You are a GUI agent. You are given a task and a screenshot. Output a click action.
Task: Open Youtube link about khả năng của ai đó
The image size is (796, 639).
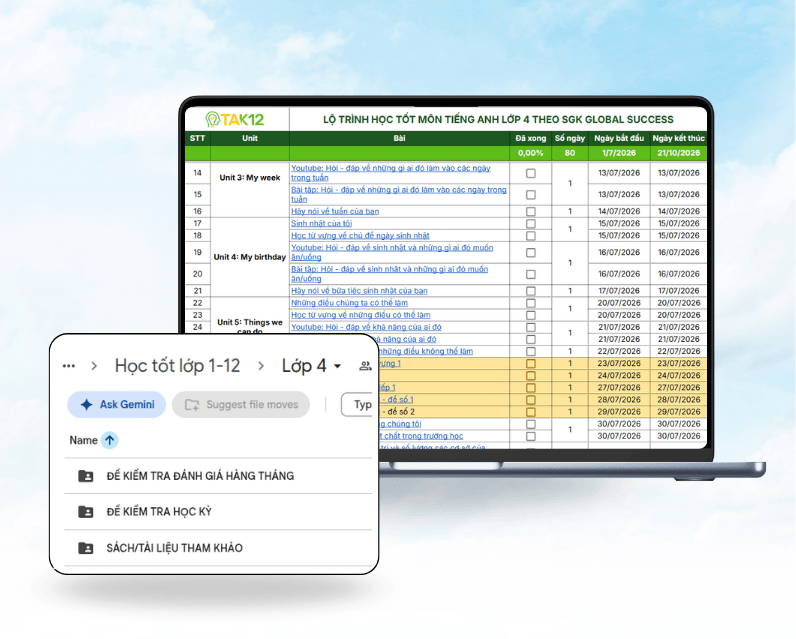(x=366, y=327)
